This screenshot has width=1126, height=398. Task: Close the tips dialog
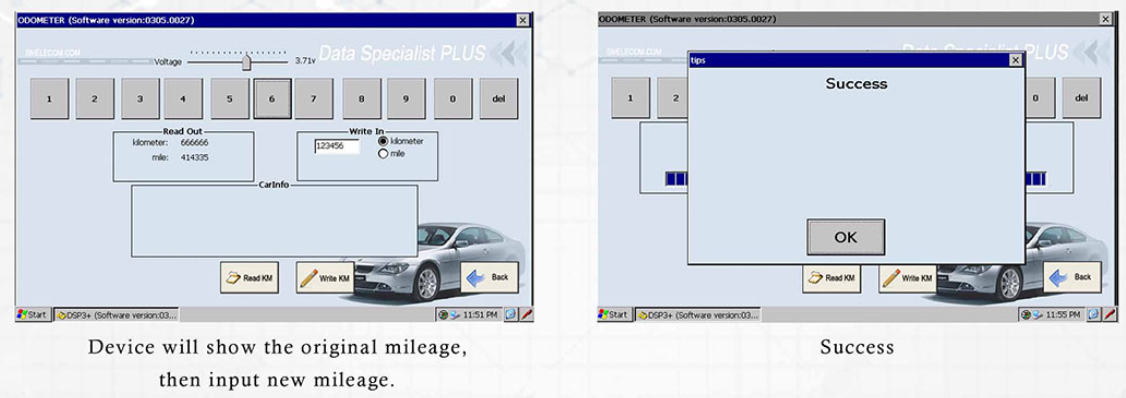[1015, 60]
